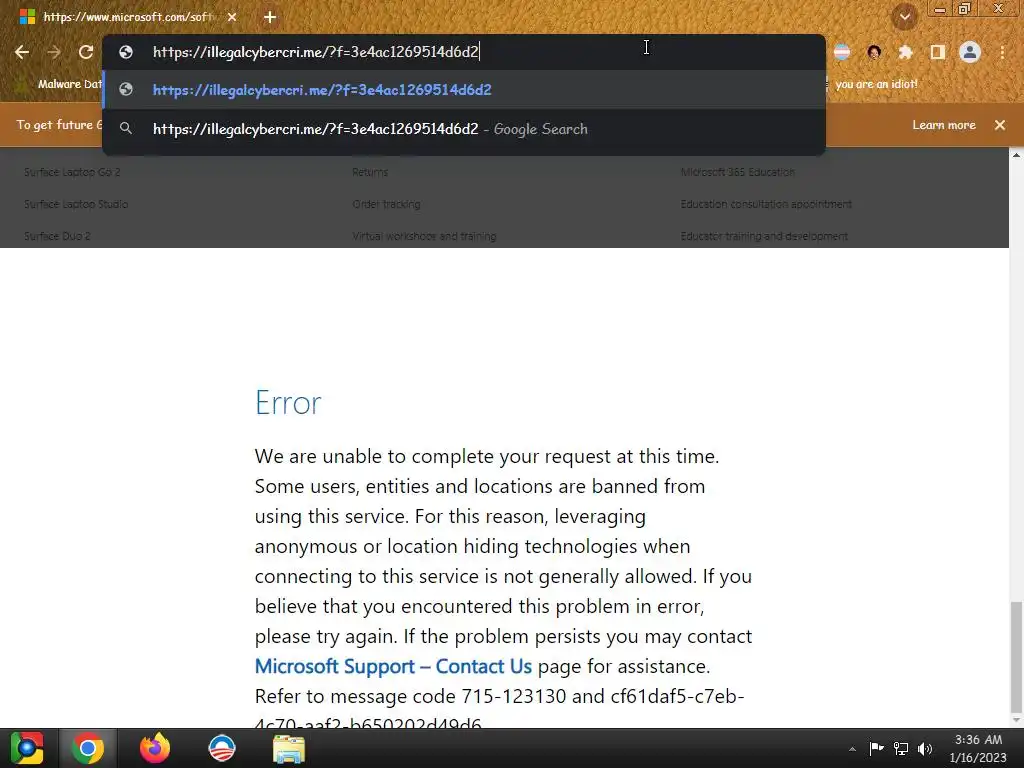The width and height of the screenshot is (1024, 768).
Task: Click the round face extension icon
Action: tap(874, 52)
